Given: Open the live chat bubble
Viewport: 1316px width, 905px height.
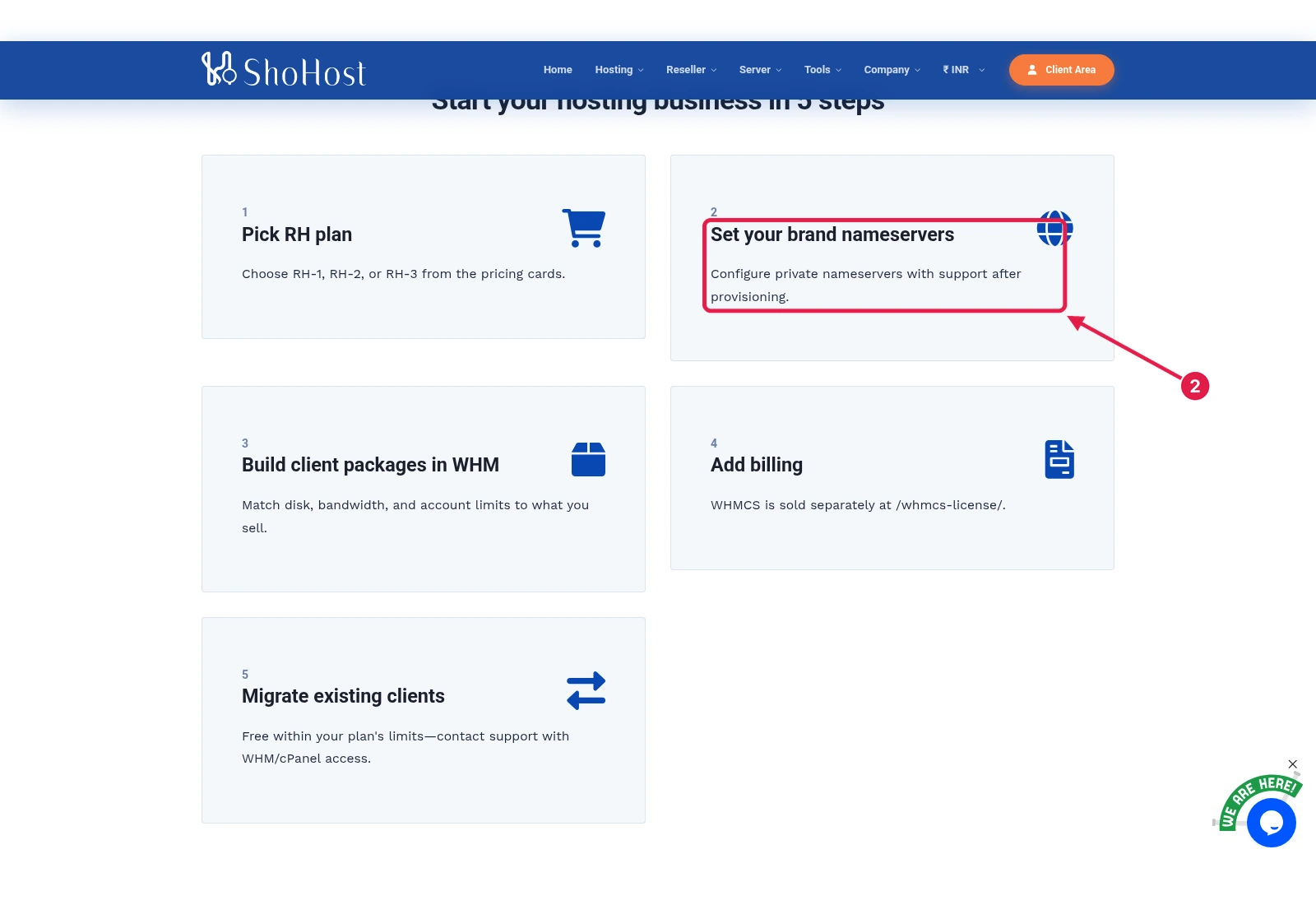Looking at the screenshot, I should pyautogui.click(x=1271, y=822).
